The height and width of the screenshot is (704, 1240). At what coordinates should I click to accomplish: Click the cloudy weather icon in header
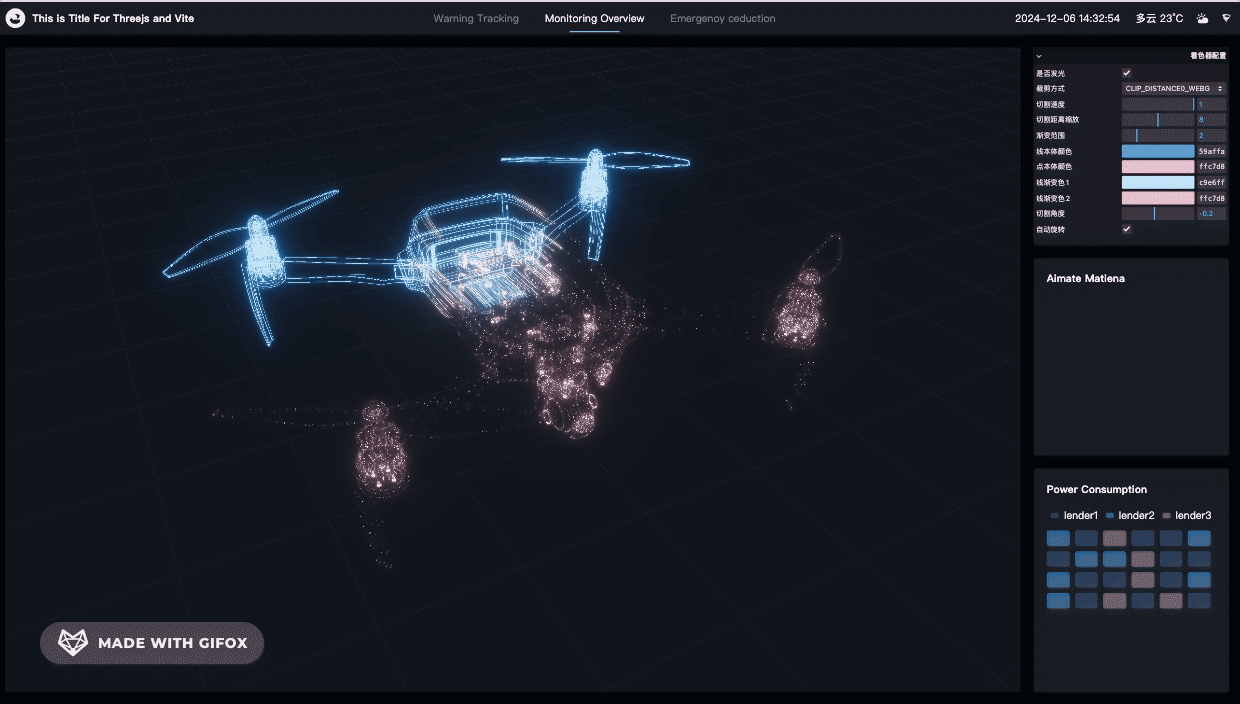point(1203,18)
